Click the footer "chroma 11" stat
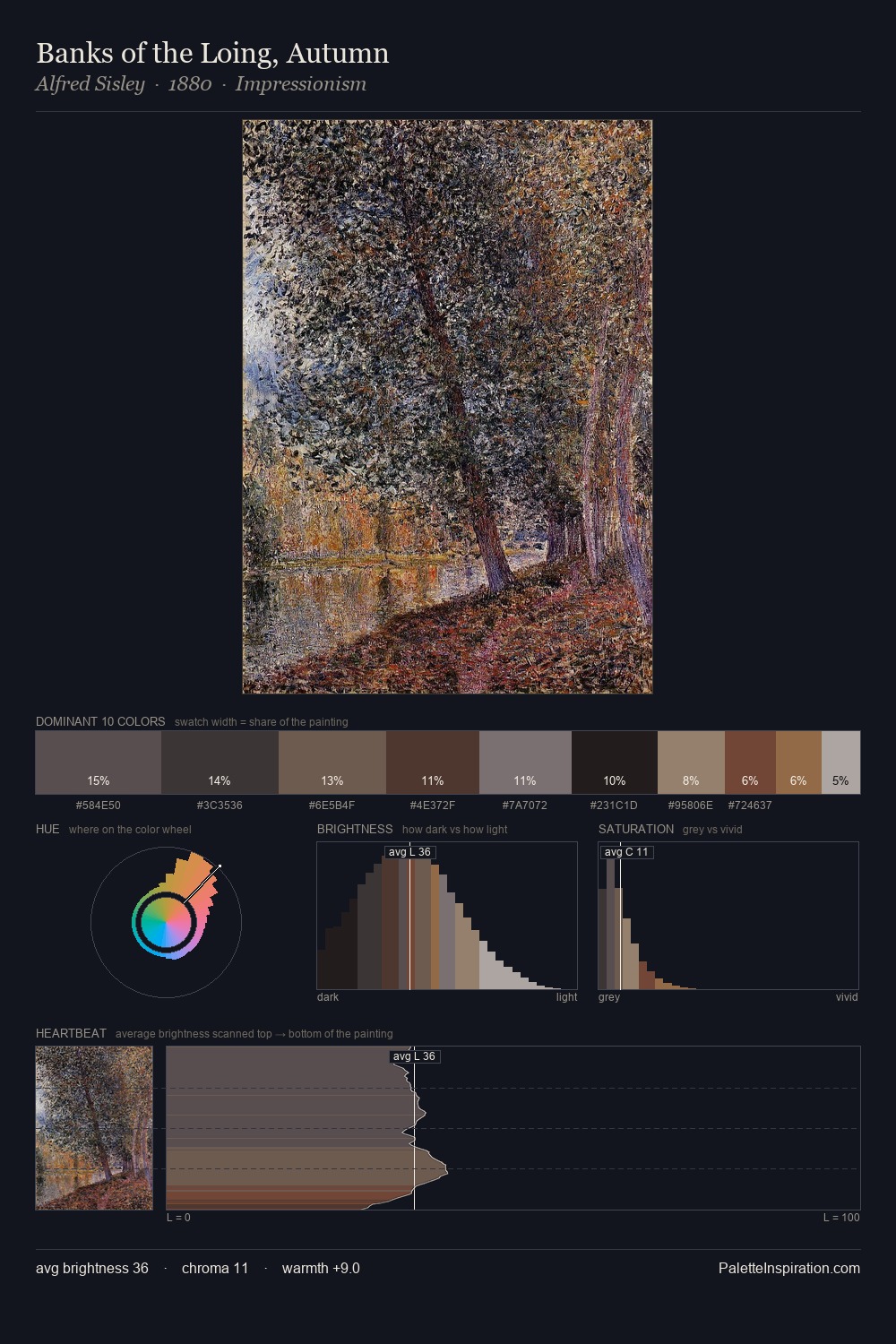The height and width of the screenshot is (1344, 896). pos(215,1268)
